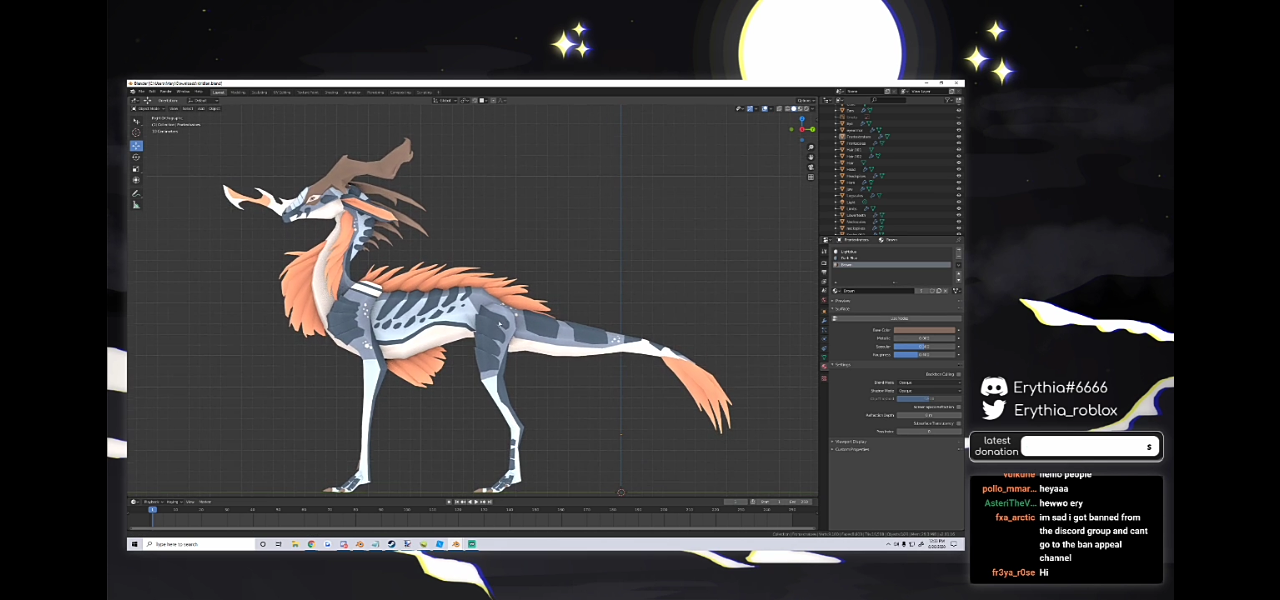Image resolution: width=1280 pixels, height=600 pixels.
Task: Click the Use Nodes button
Action: click(899, 319)
